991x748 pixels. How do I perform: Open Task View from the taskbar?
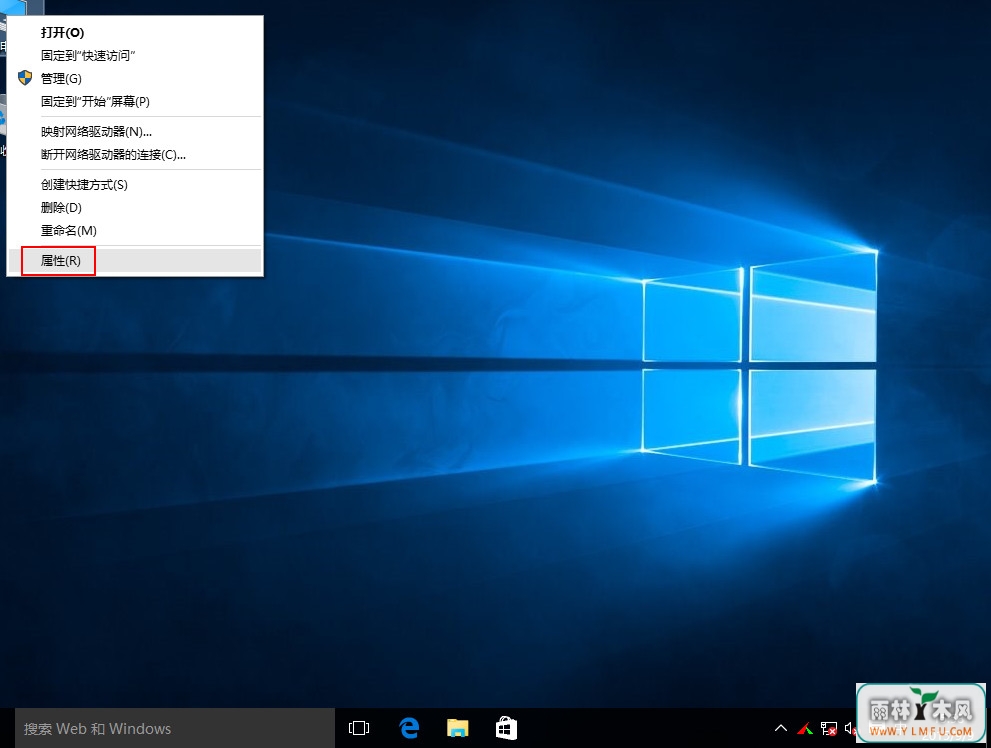click(x=359, y=728)
